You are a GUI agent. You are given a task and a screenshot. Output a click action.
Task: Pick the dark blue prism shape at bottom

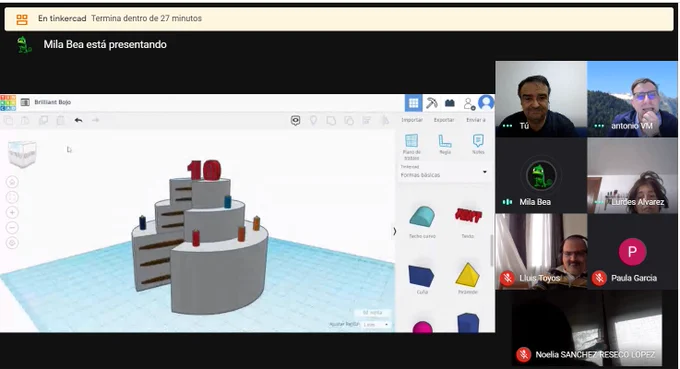tap(468, 323)
